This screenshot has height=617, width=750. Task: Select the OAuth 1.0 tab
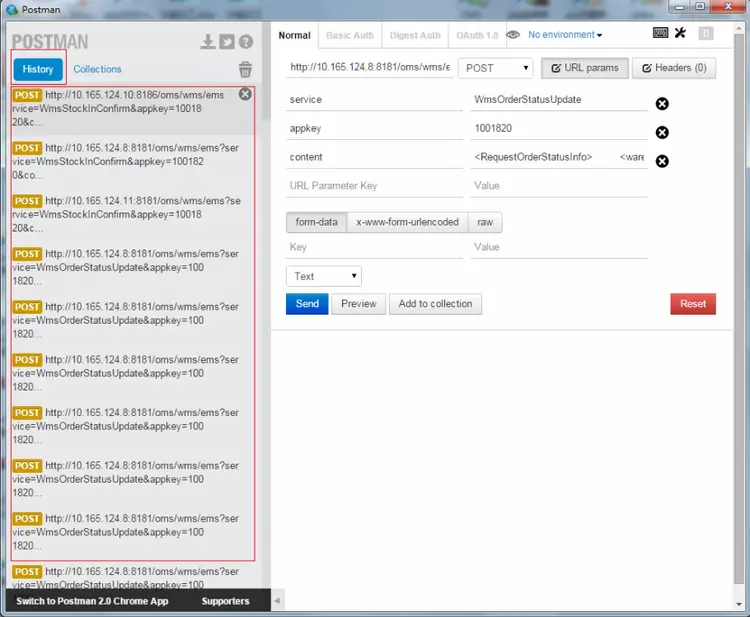tap(477, 35)
